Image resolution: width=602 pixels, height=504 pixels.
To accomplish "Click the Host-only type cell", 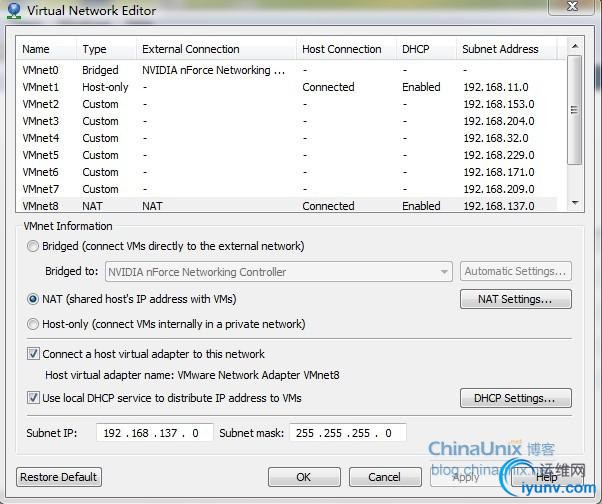I will [x=105, y=87].
